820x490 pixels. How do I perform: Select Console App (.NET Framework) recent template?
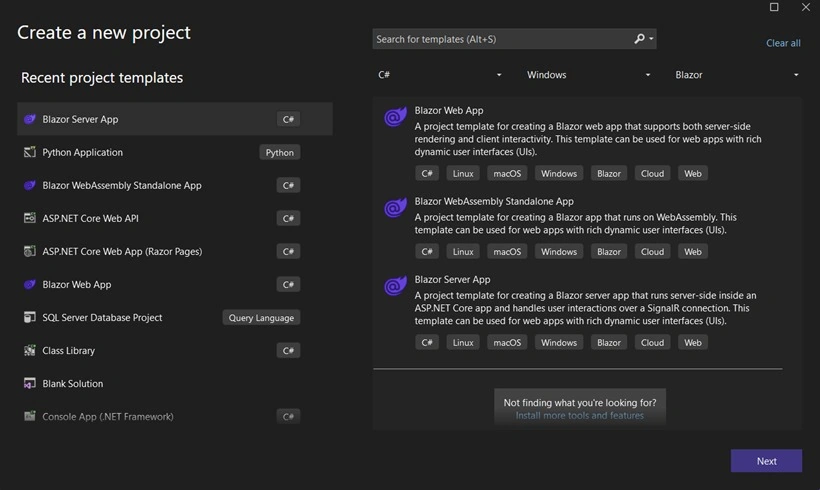click(x=175, y=416)
